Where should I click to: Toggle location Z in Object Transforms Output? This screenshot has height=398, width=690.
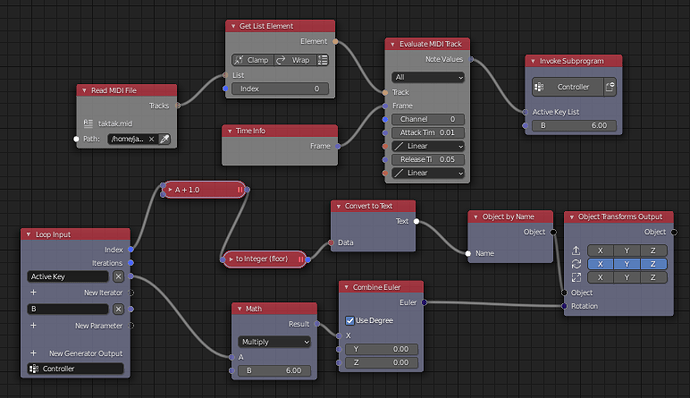653,251
